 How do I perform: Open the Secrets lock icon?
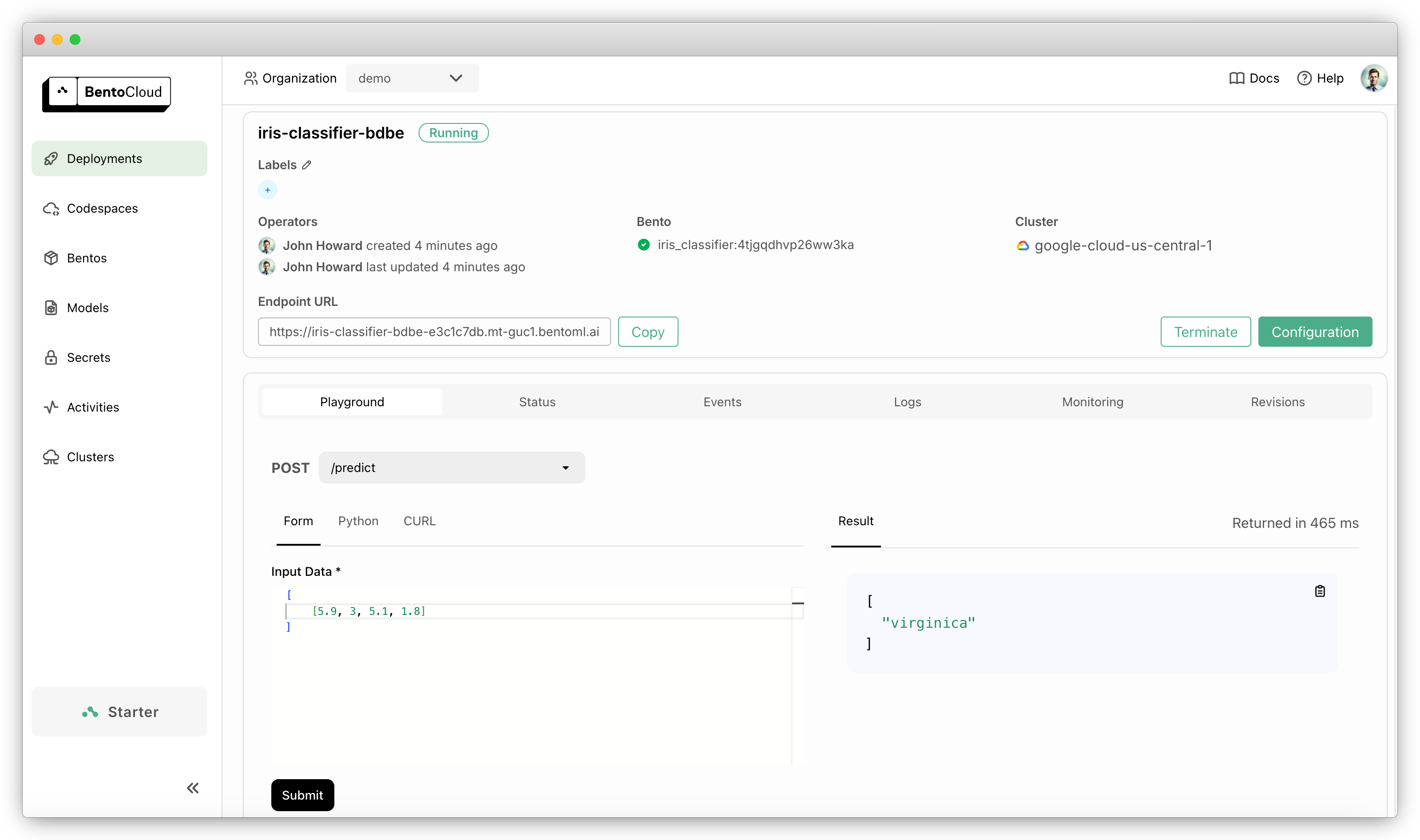[51, 358]
